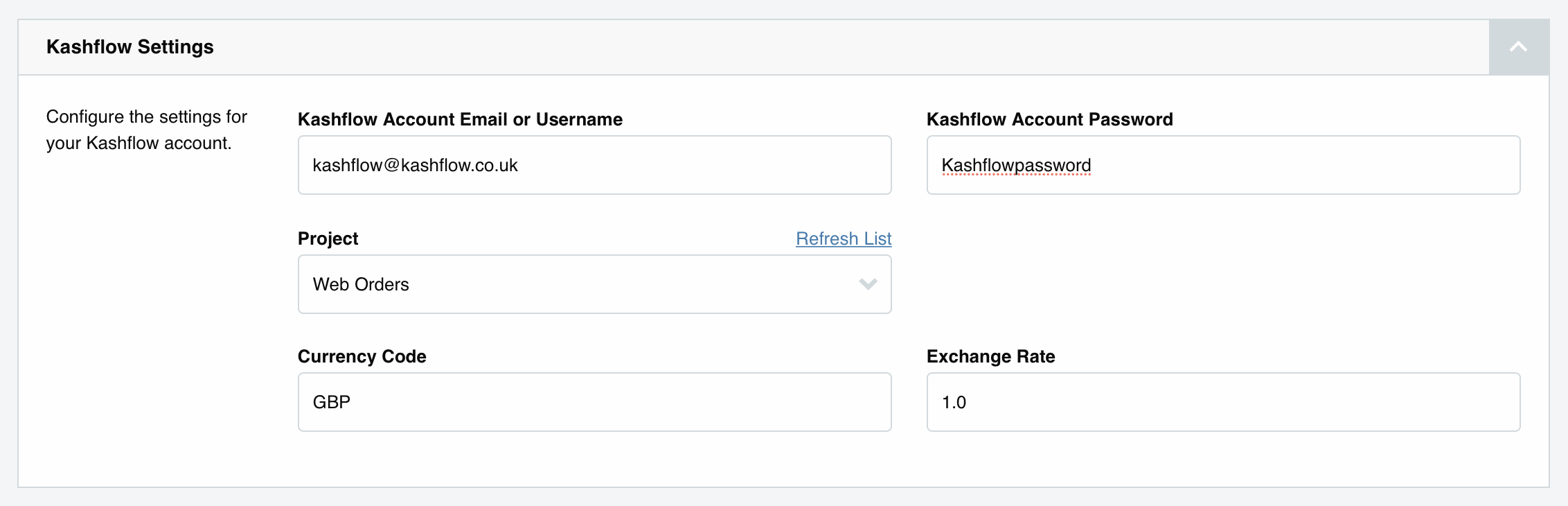1568x506 pixels.
Task: Place cursor in the Kashflowpassword text
Action: coord(1016,165)
